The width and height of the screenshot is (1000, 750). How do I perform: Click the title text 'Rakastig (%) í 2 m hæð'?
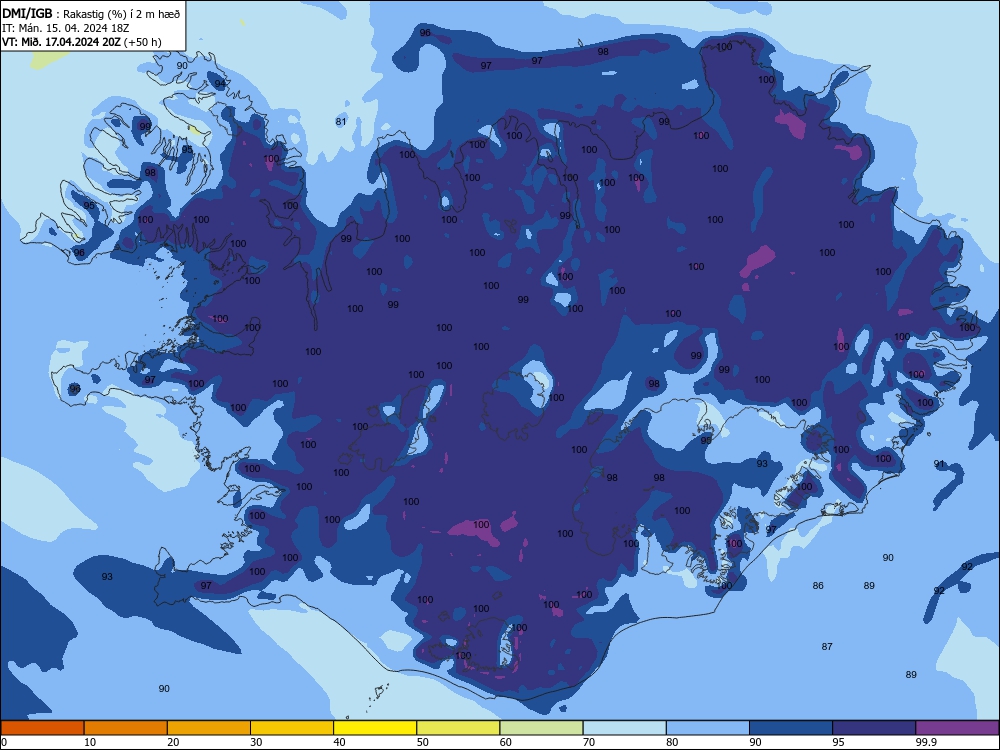[121, 14]
